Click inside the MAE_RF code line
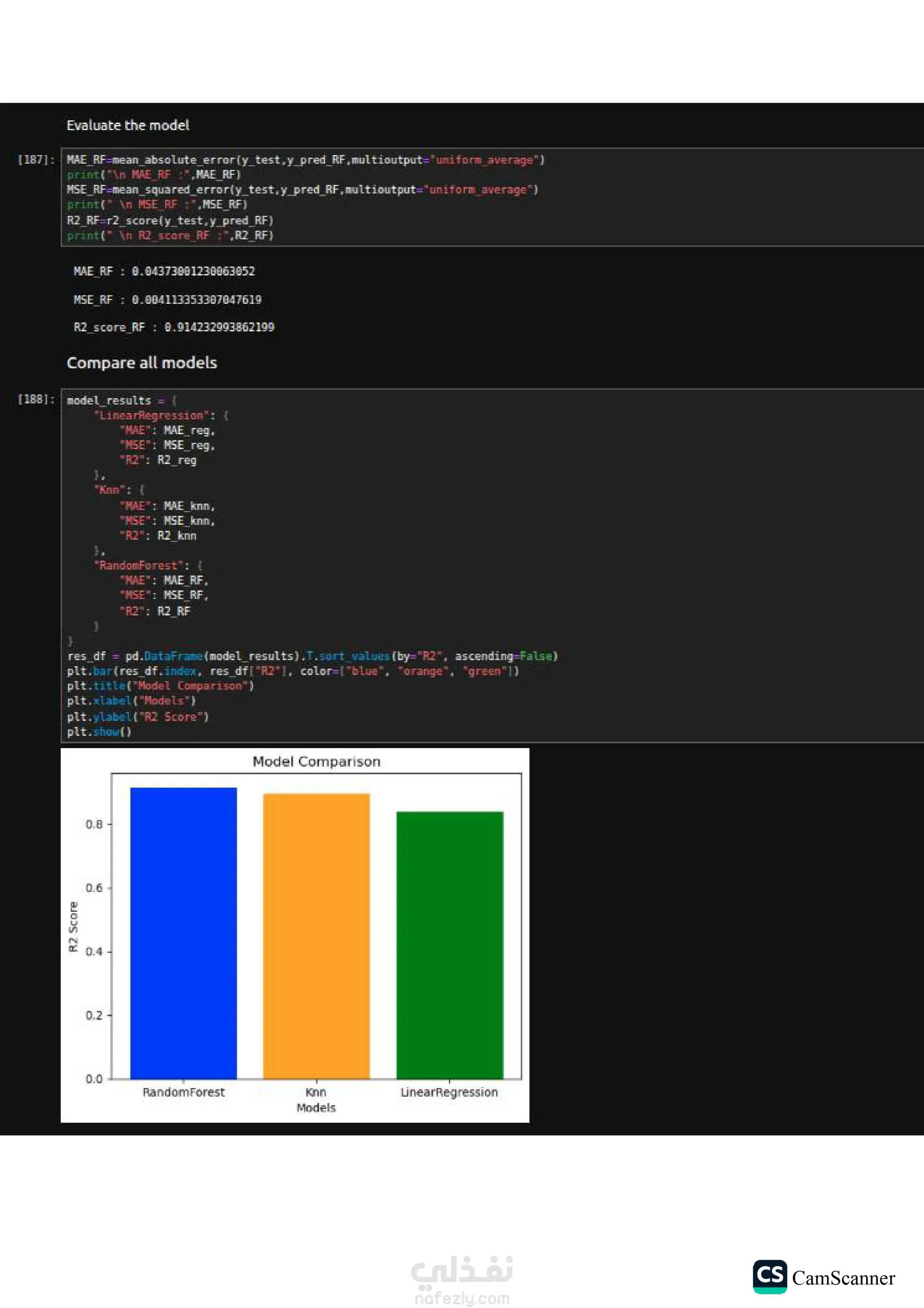The height and width of the screenshot is (1308, 924). pos(305,160)
